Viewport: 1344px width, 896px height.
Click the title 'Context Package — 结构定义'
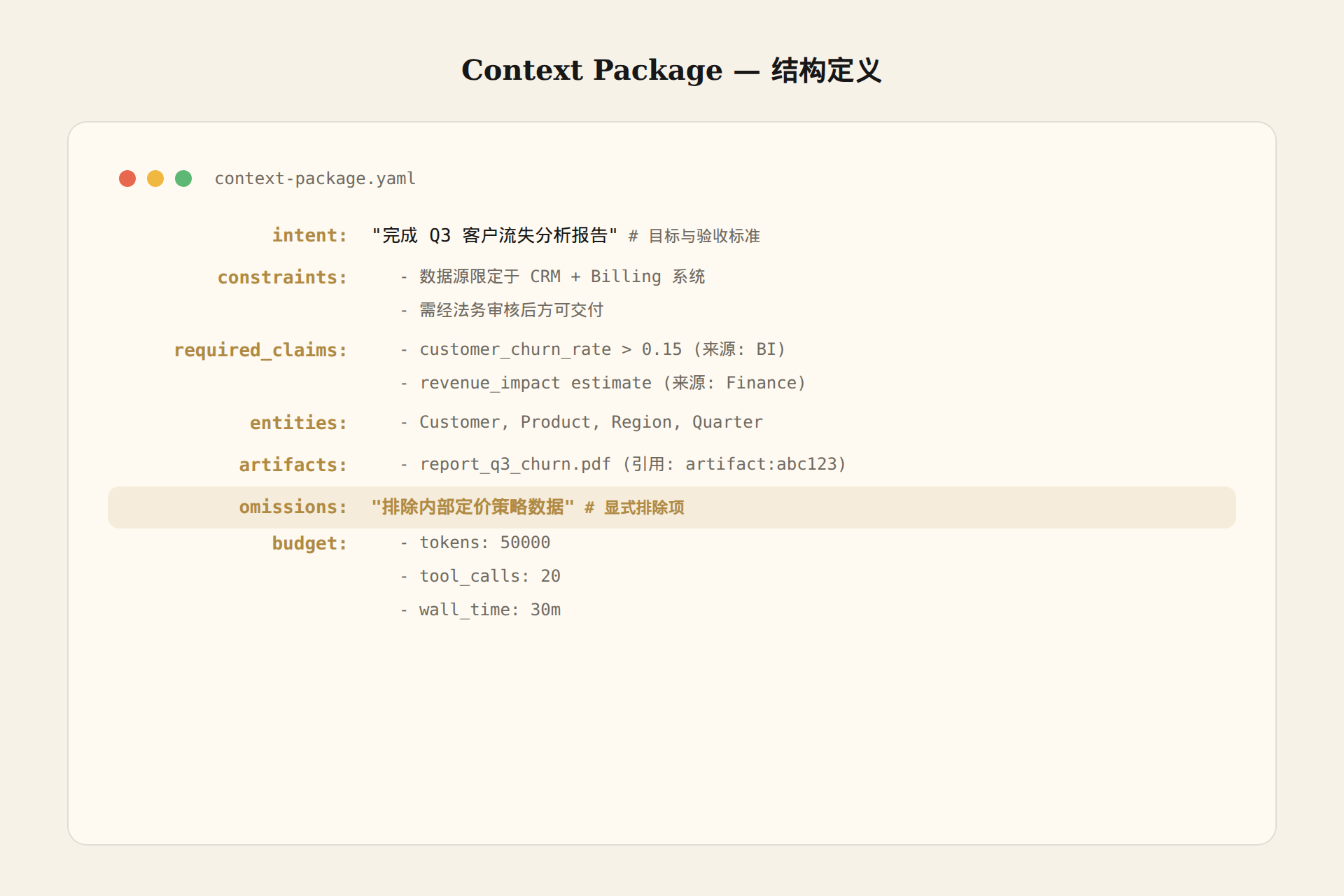click(672, 70)
